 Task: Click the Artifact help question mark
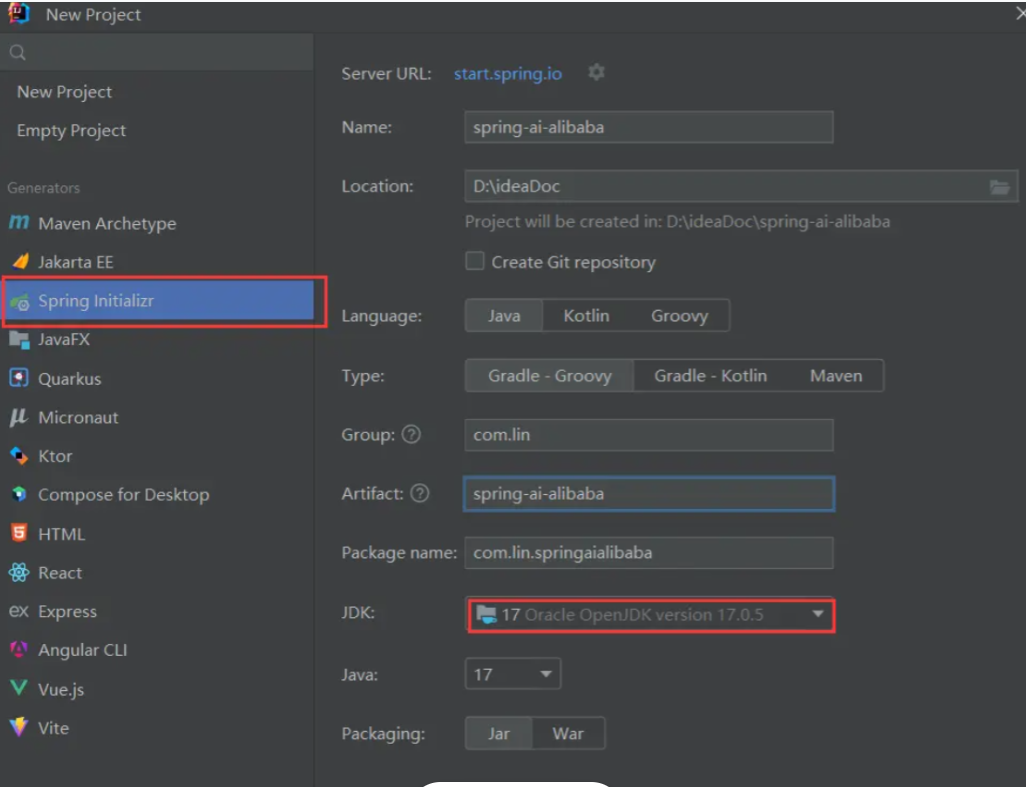419,493
